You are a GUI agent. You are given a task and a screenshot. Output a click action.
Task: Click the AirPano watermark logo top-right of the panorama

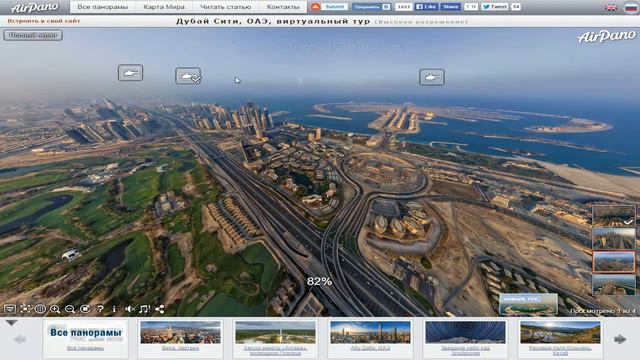click(607, 36)
